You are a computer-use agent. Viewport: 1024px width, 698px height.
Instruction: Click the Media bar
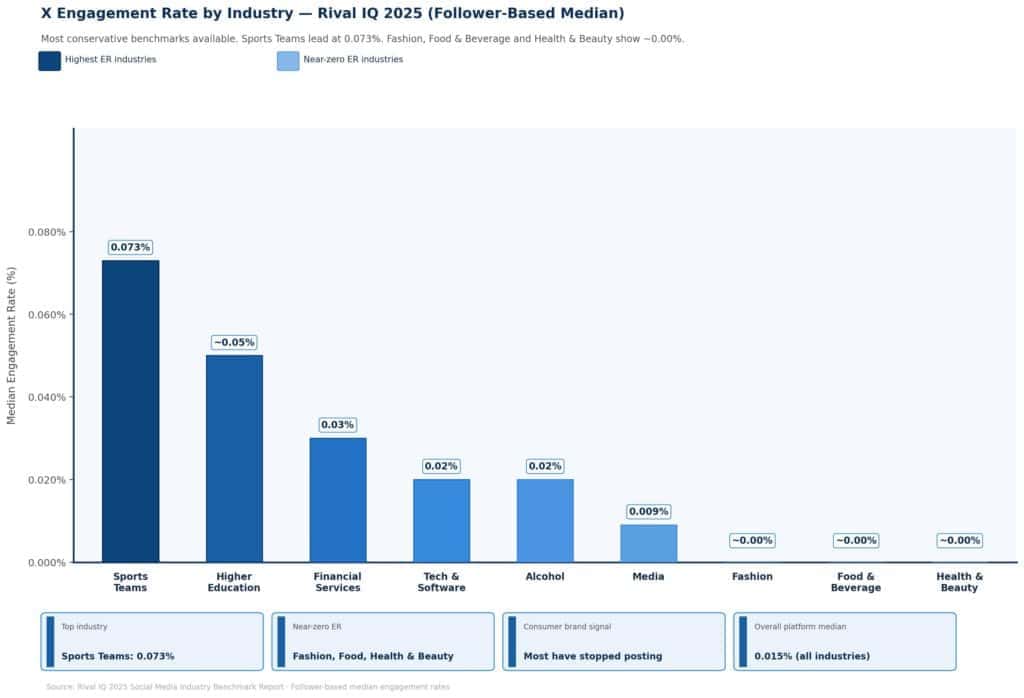pos(648,543)
